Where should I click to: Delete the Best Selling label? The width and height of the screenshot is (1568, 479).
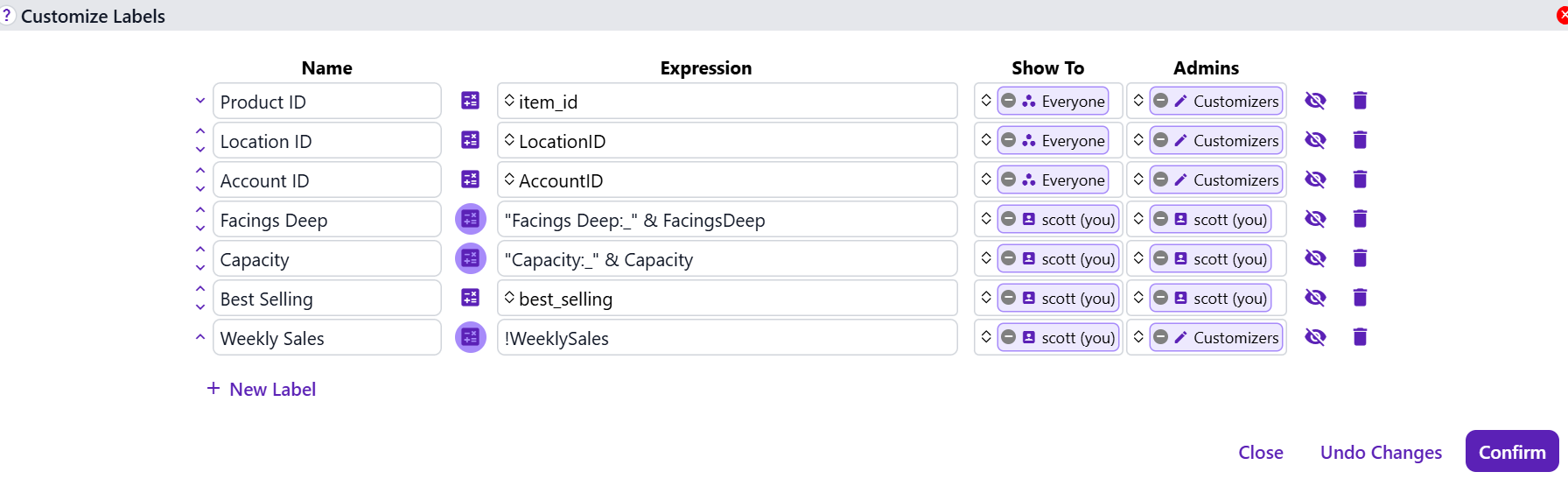[x=1360, y=298]
